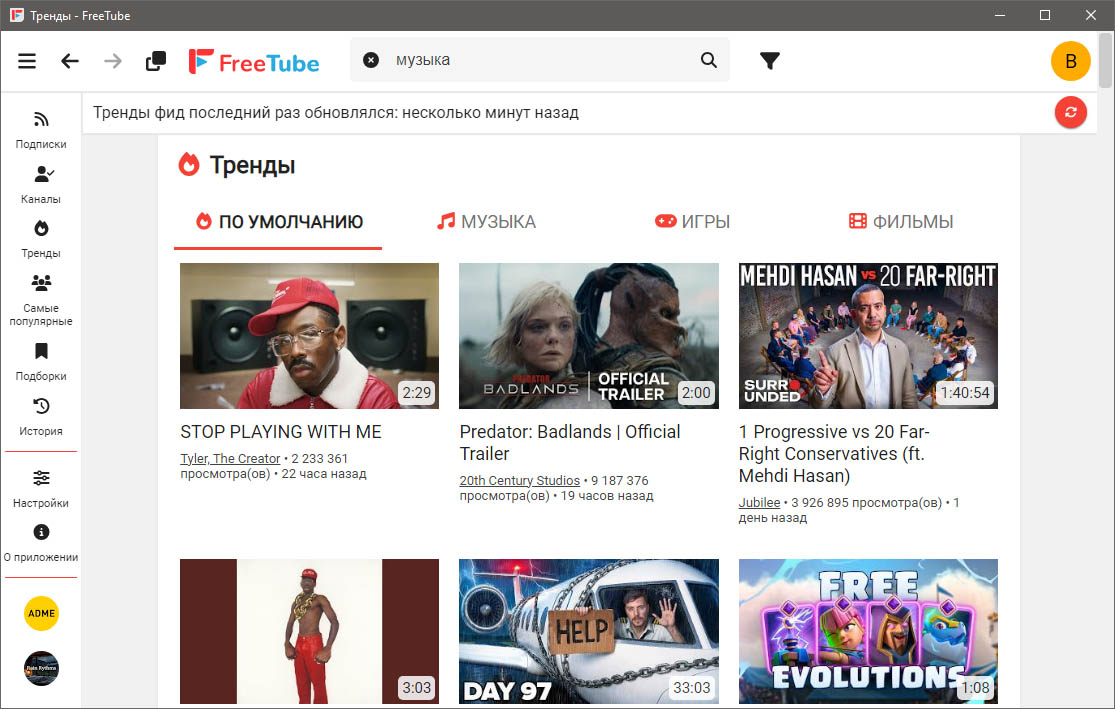Play the 3:03 video thumbnail

(x=309, y=631)
